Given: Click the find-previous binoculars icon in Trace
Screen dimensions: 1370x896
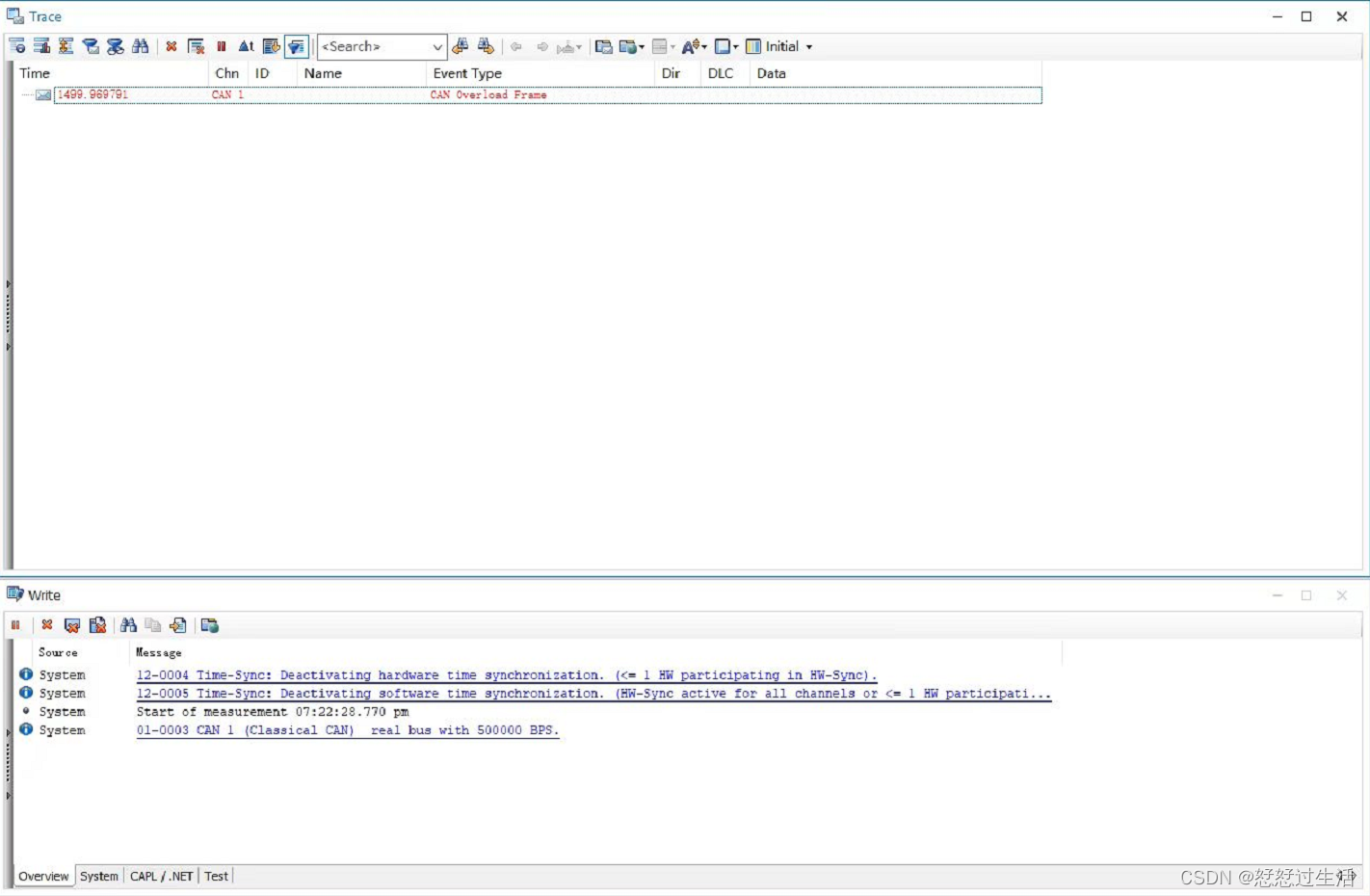Looking at the screenshot, I should (461, 46).
